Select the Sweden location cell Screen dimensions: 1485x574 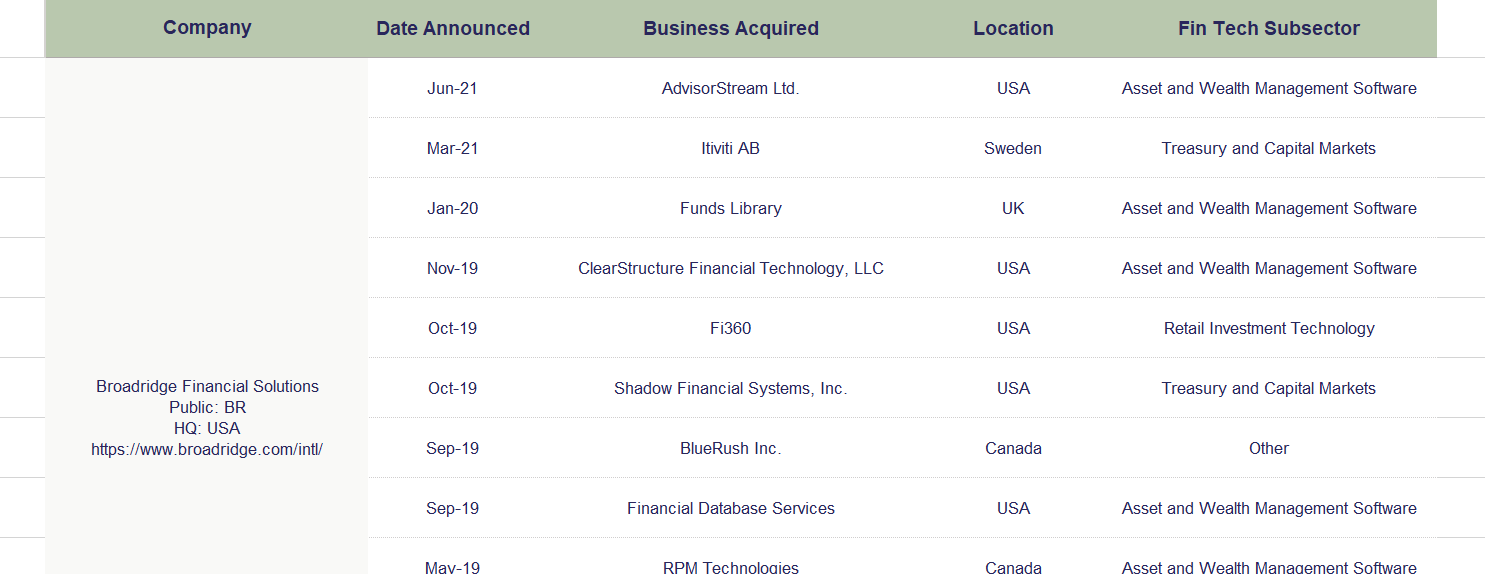pyautogui.click(x=1013, y=148)
